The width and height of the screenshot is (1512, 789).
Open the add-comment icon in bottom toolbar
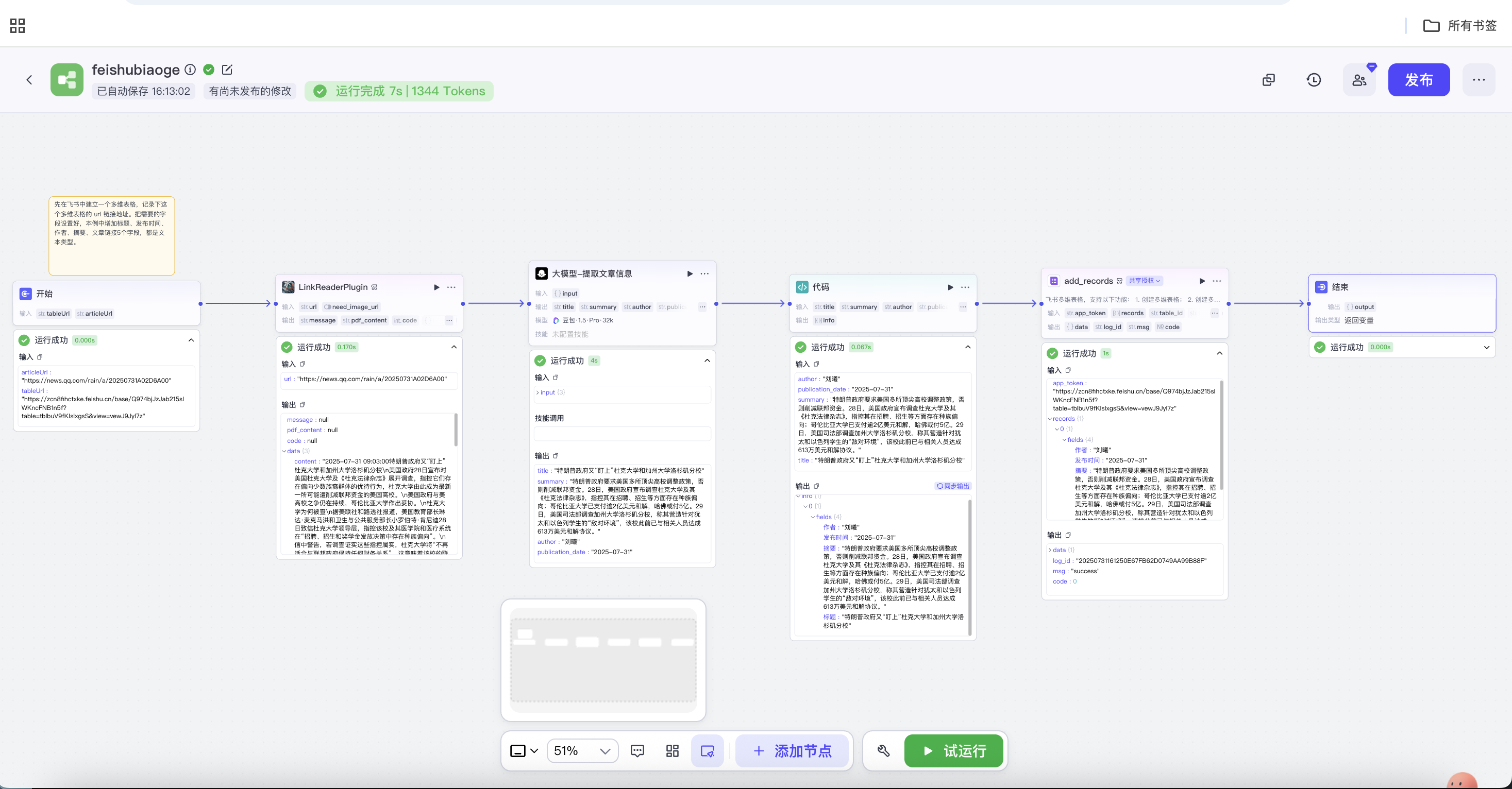(x=637, y=751)
